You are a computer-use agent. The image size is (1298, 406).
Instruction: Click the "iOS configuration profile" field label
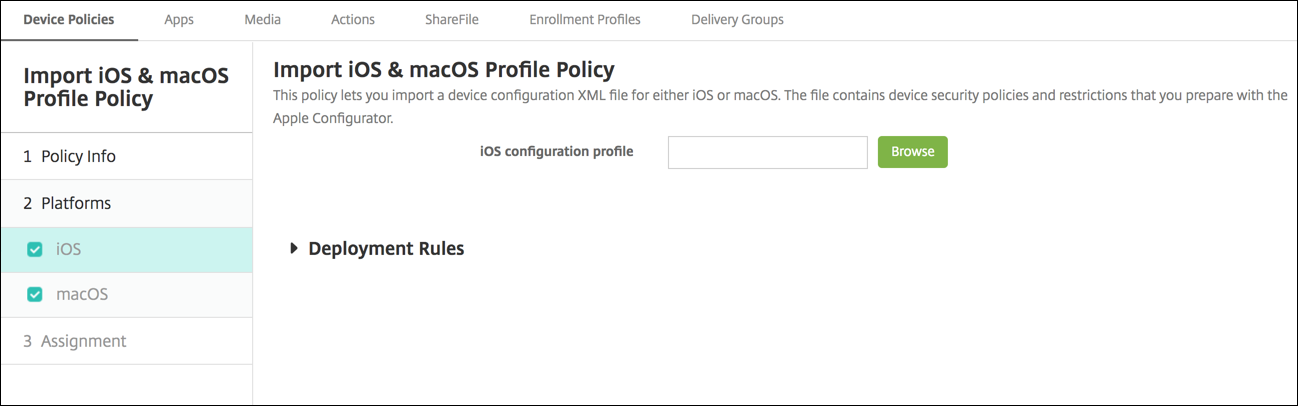pyautogui.click(x=557, y=152)
